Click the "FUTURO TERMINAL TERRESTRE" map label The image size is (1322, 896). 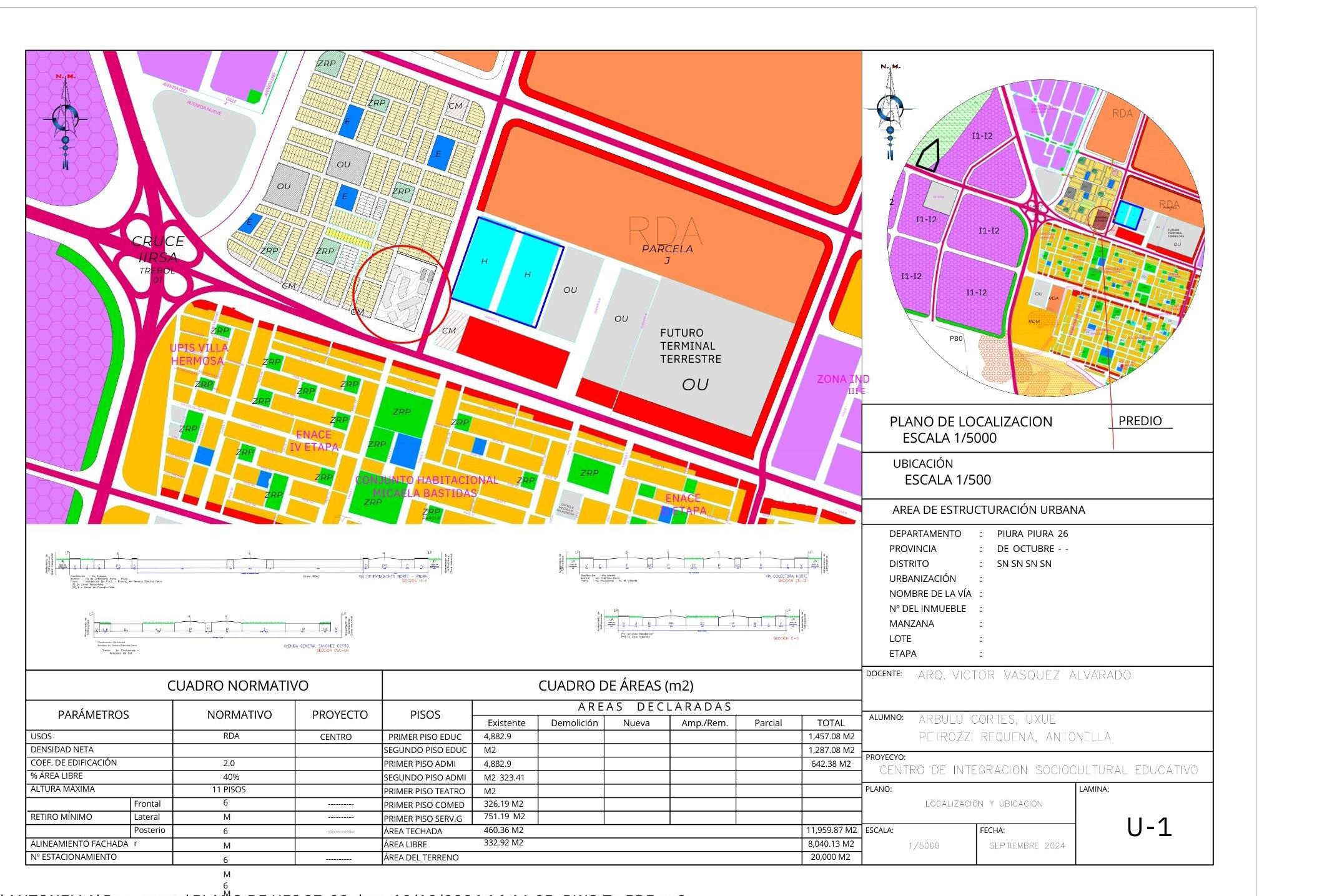[691, 346]
